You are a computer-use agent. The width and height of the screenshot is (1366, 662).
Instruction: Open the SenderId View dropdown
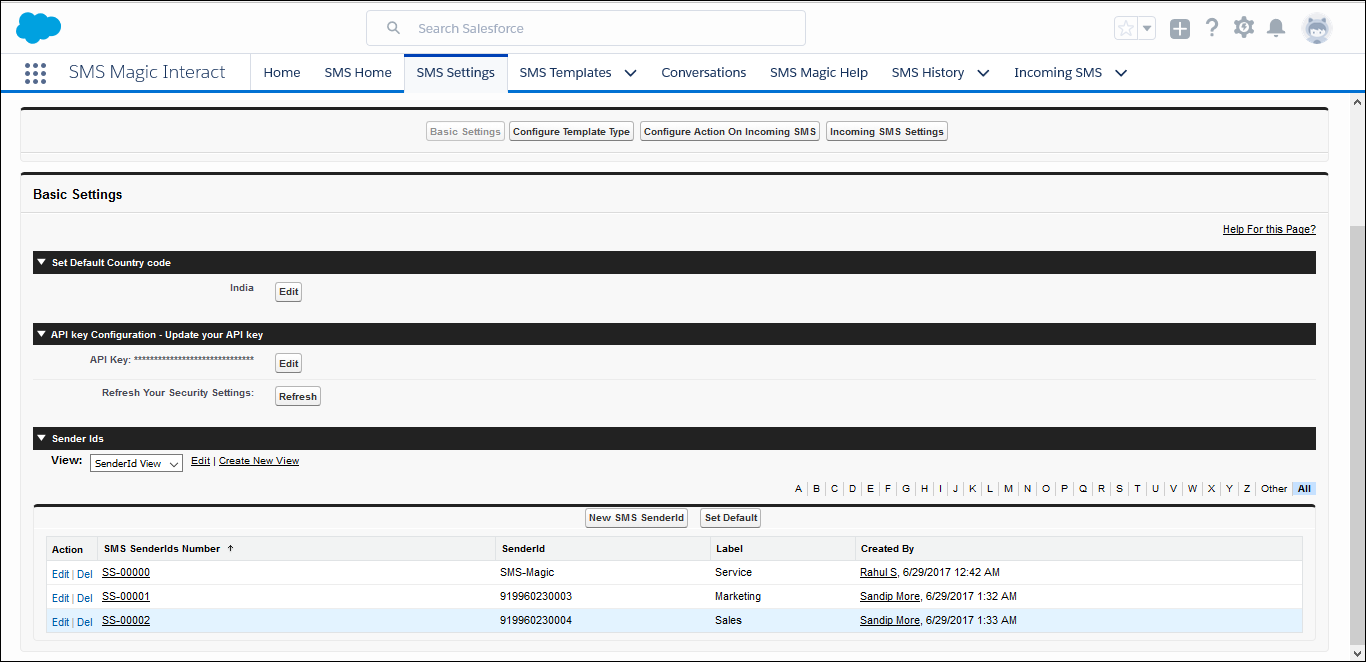pyautogui.click(x=136, y=464)
